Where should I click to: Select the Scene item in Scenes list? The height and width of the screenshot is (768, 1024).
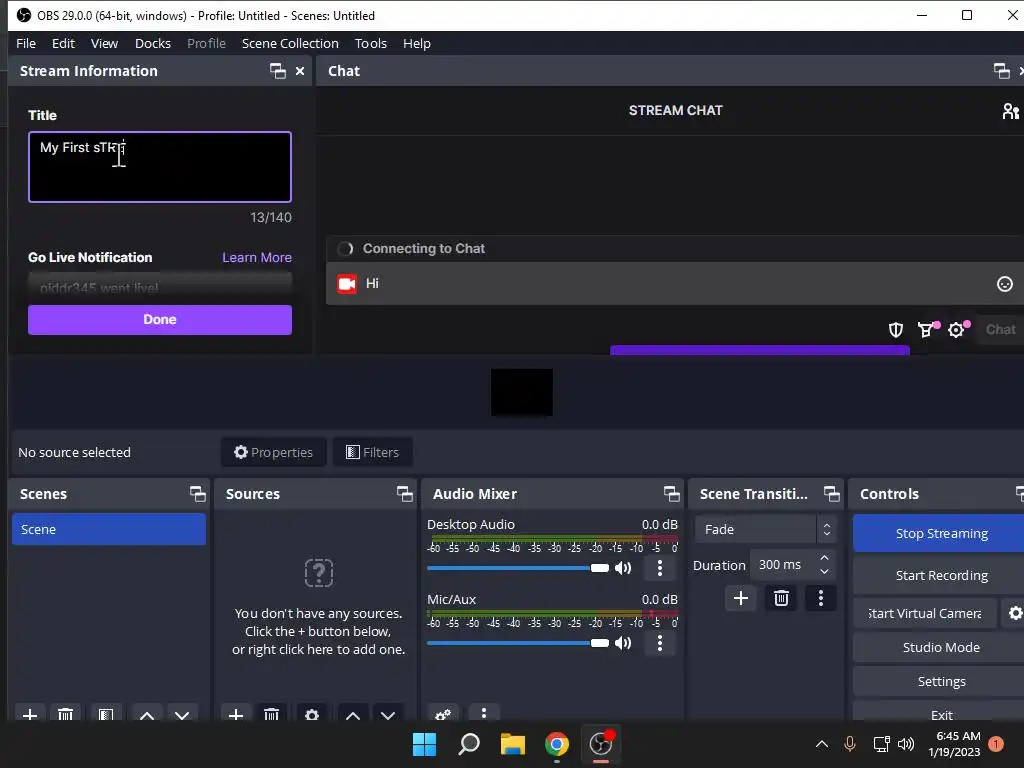(x=109, y=529)
